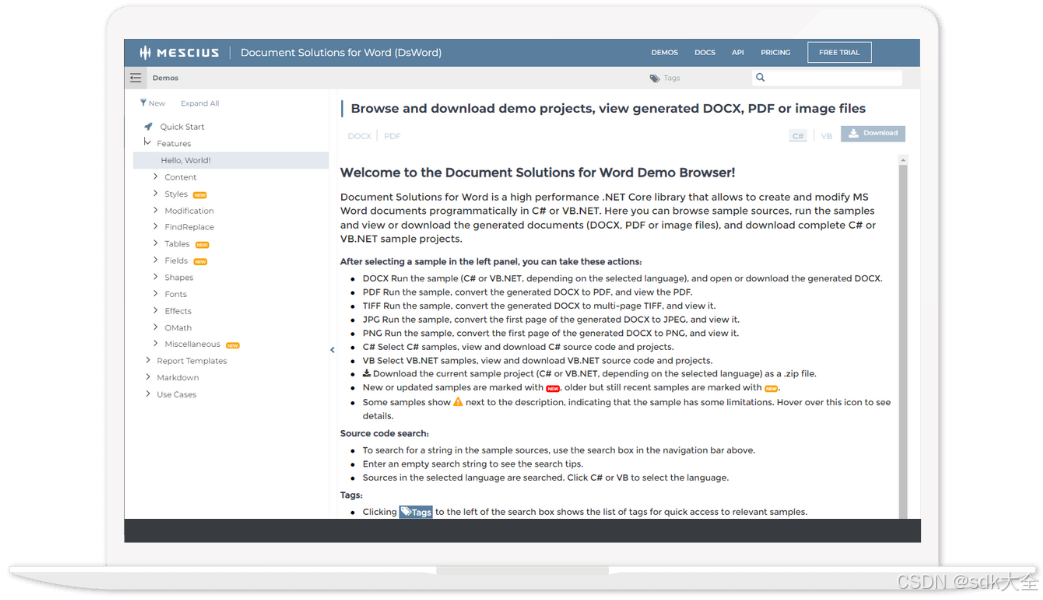1043x600 pixels.
Task: Click the Document Solutions for Word (DsWord) title
Action: coord(341,53)
